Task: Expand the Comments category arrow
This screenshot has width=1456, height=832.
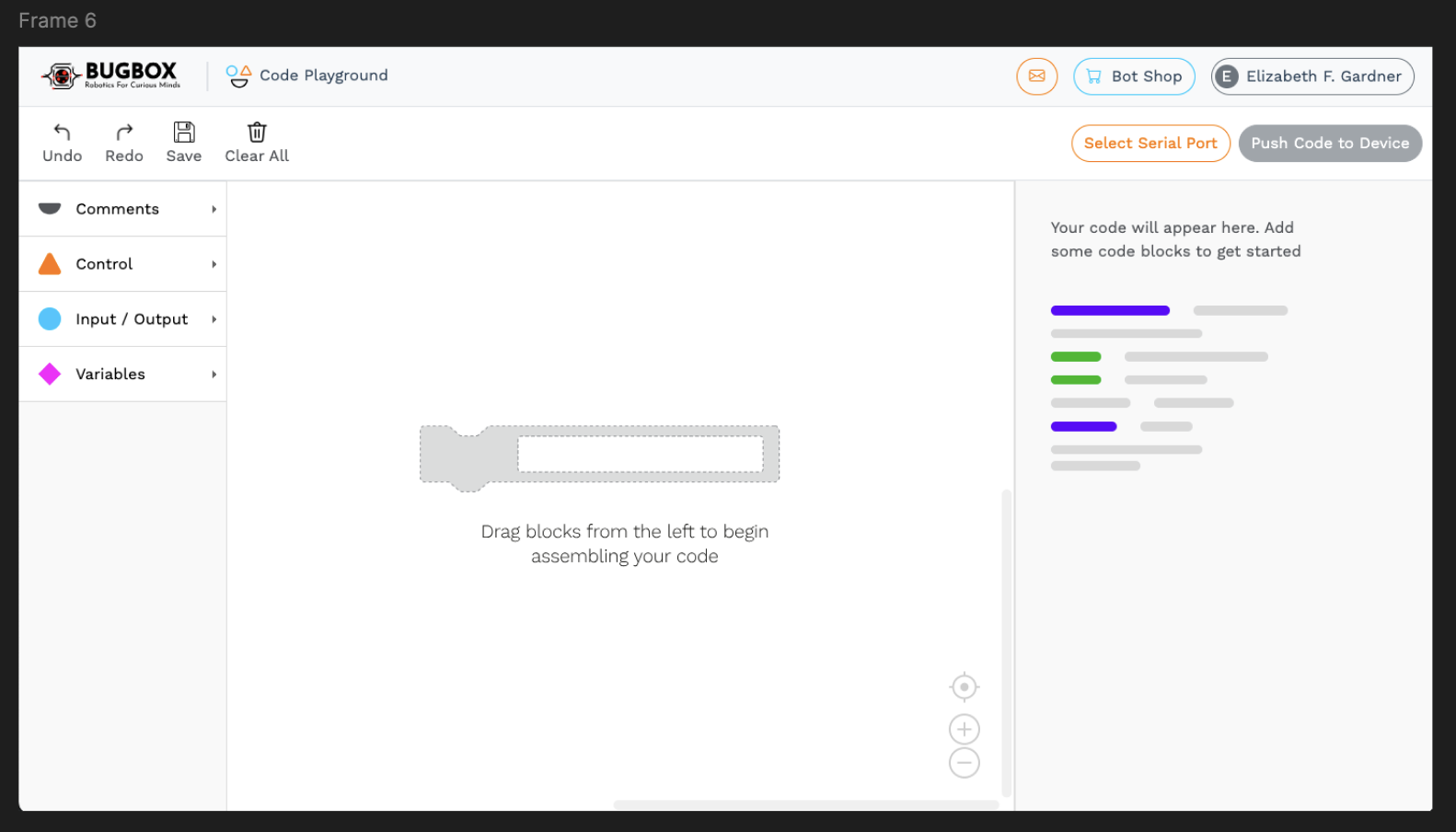Action: pos(214,209)
